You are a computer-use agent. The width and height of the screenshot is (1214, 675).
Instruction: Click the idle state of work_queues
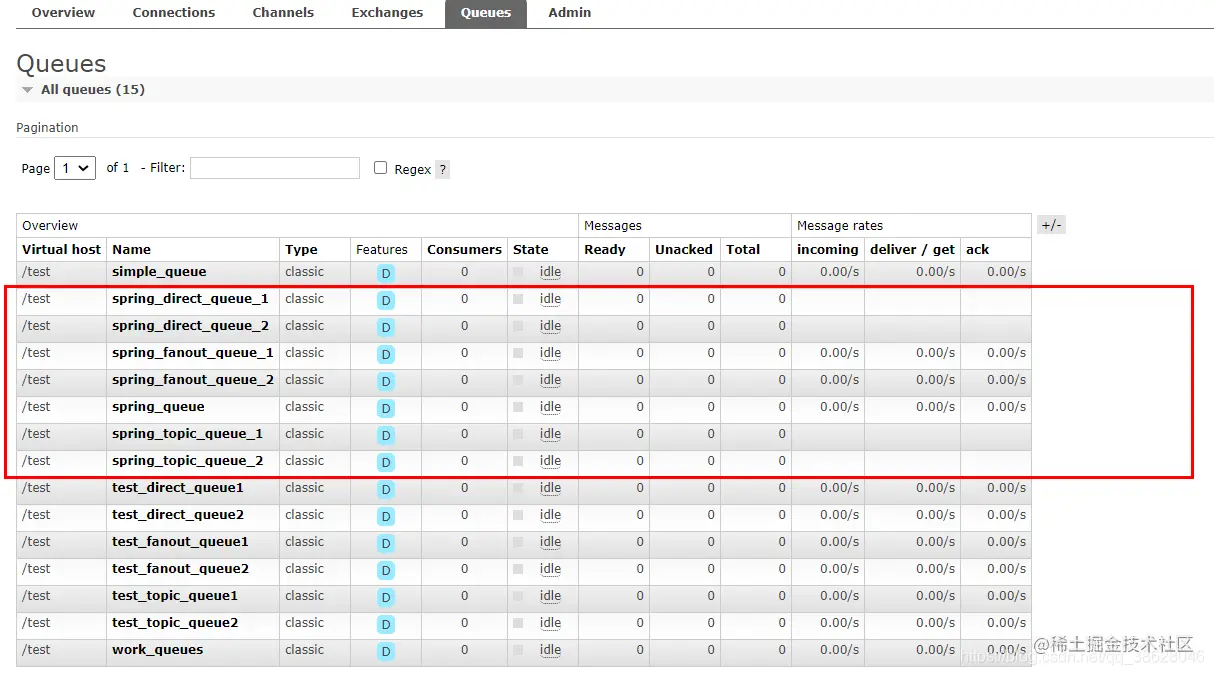(x=550, y=650)
